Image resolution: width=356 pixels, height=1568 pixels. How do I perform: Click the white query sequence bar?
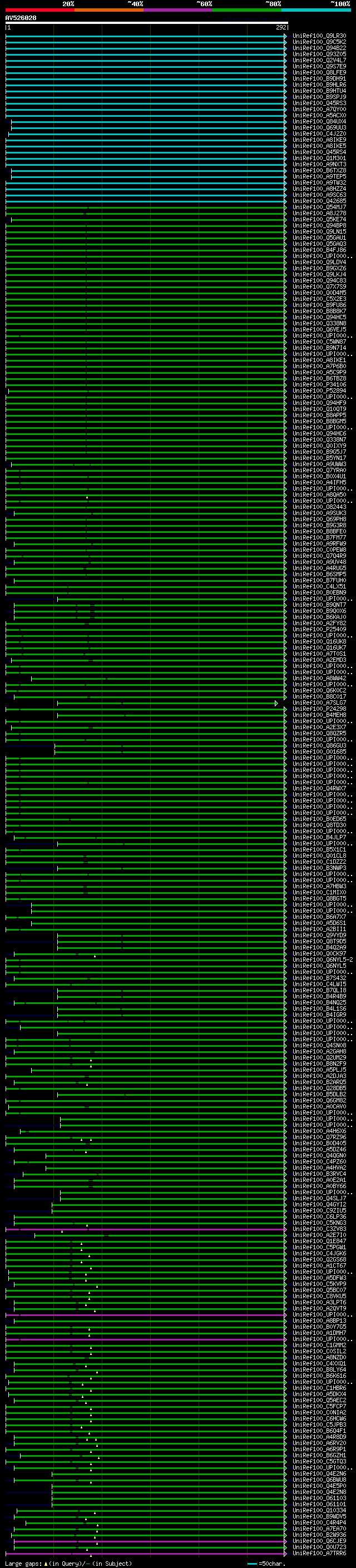click(147, 23)
